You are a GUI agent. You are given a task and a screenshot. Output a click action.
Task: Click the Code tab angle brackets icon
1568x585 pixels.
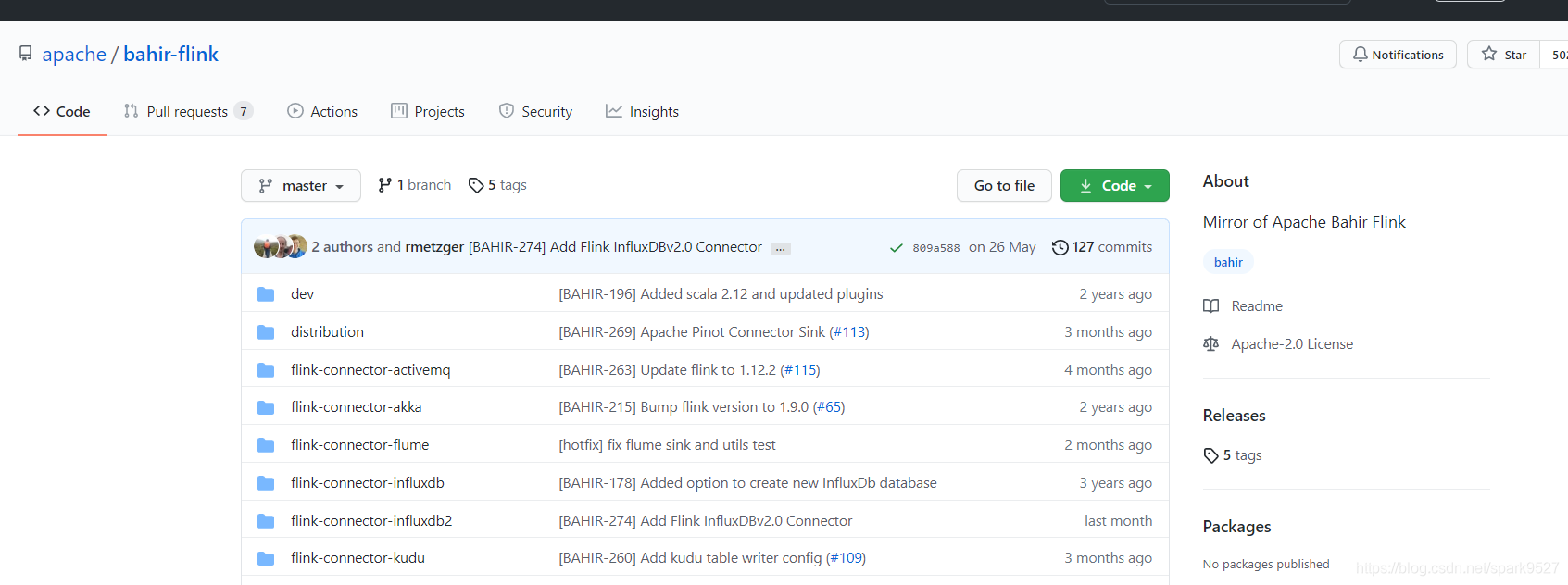42,111
